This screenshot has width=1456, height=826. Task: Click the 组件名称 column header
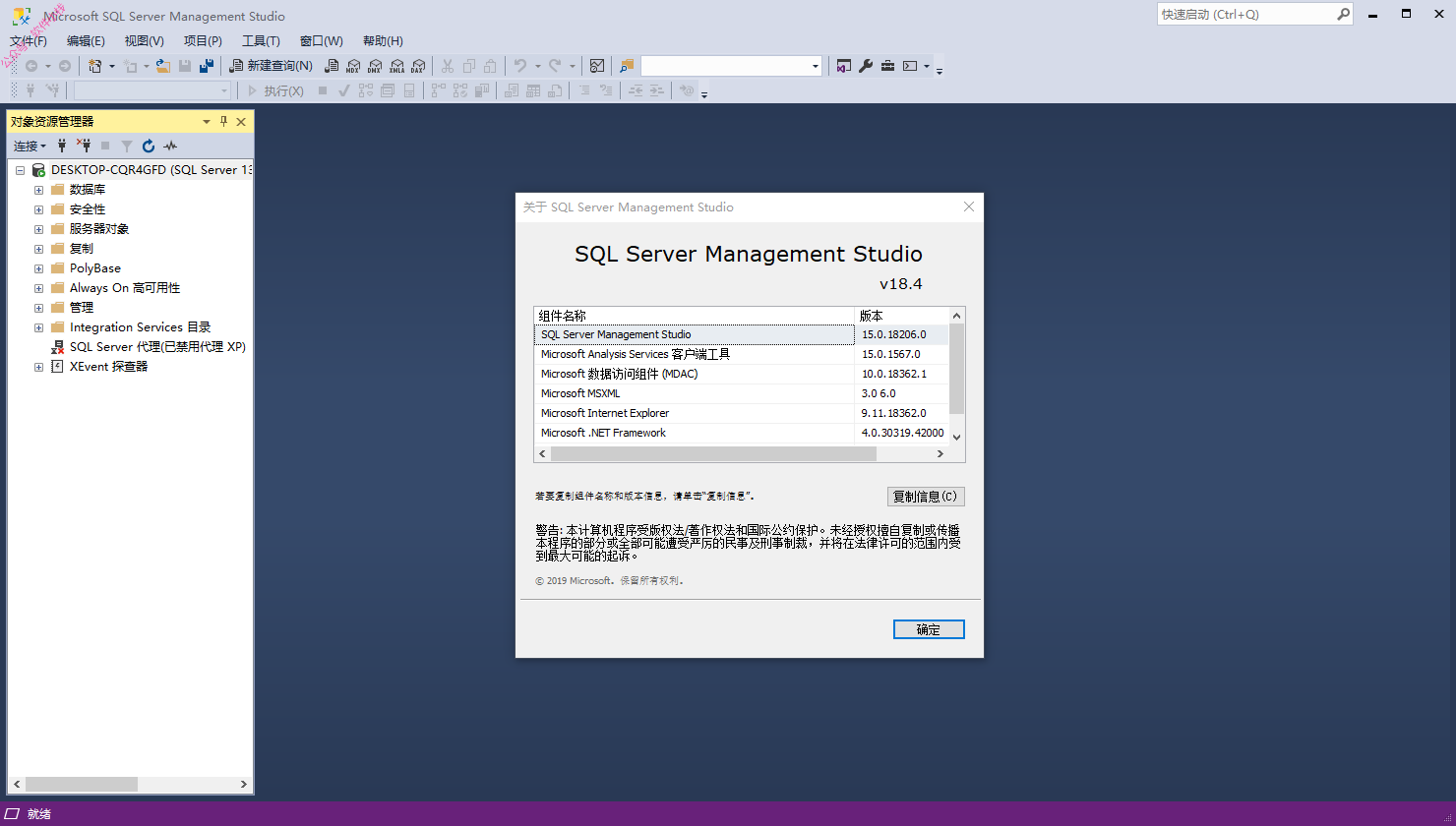[x=695, y=316]
